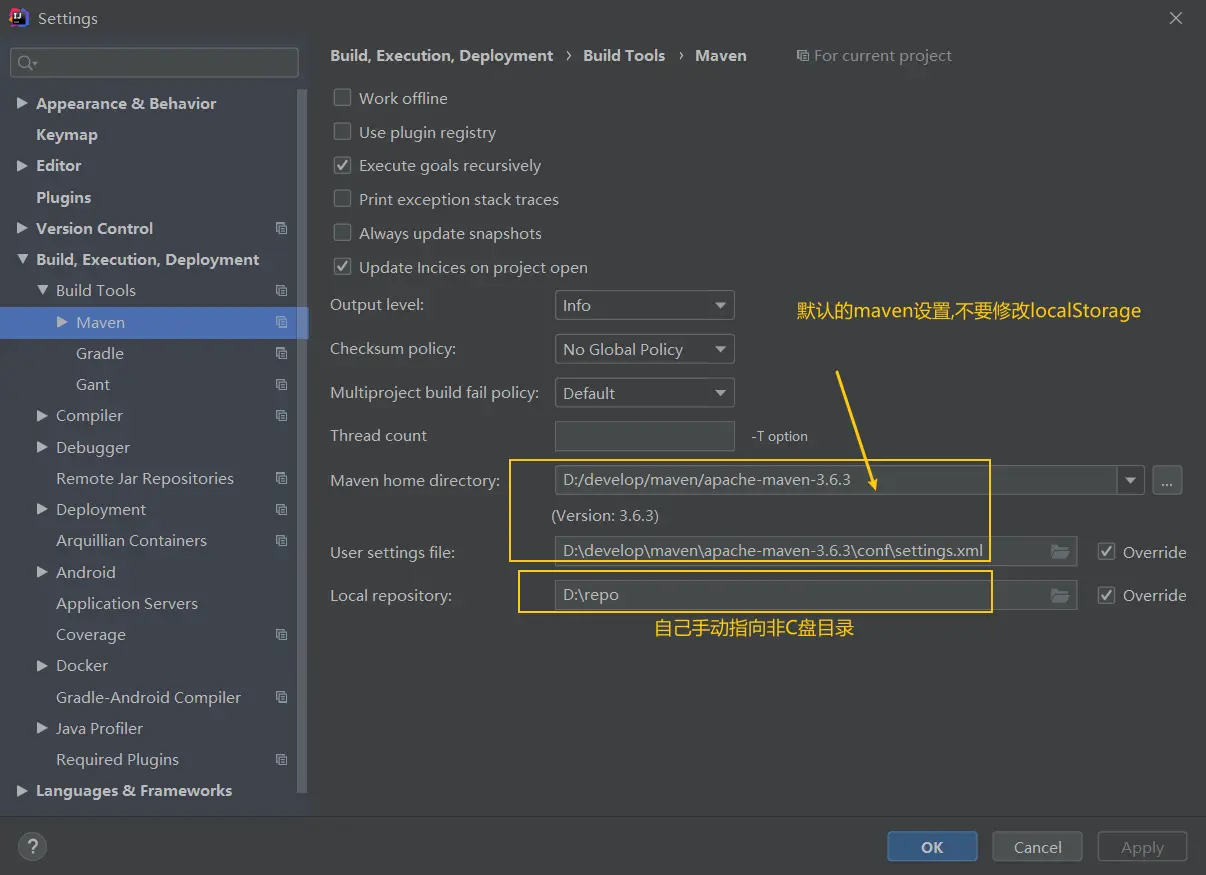Click the project-level icon beside Version Control
This screenshot has width=1206, height=875.
click(x=281, y=228)
